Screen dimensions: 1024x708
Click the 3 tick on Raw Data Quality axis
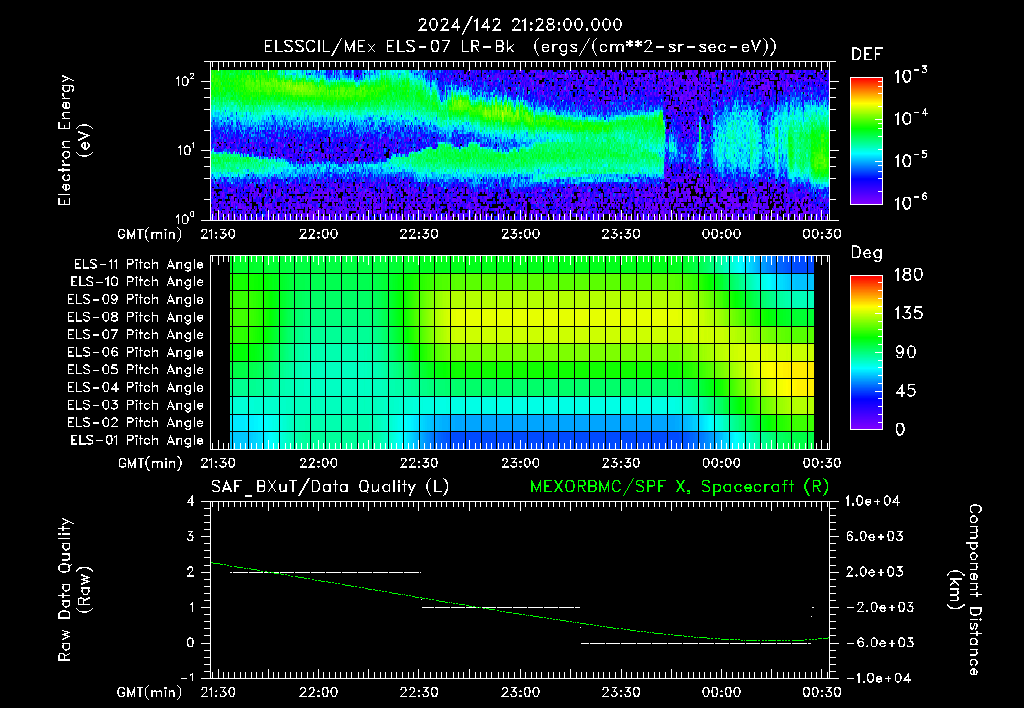191,537
